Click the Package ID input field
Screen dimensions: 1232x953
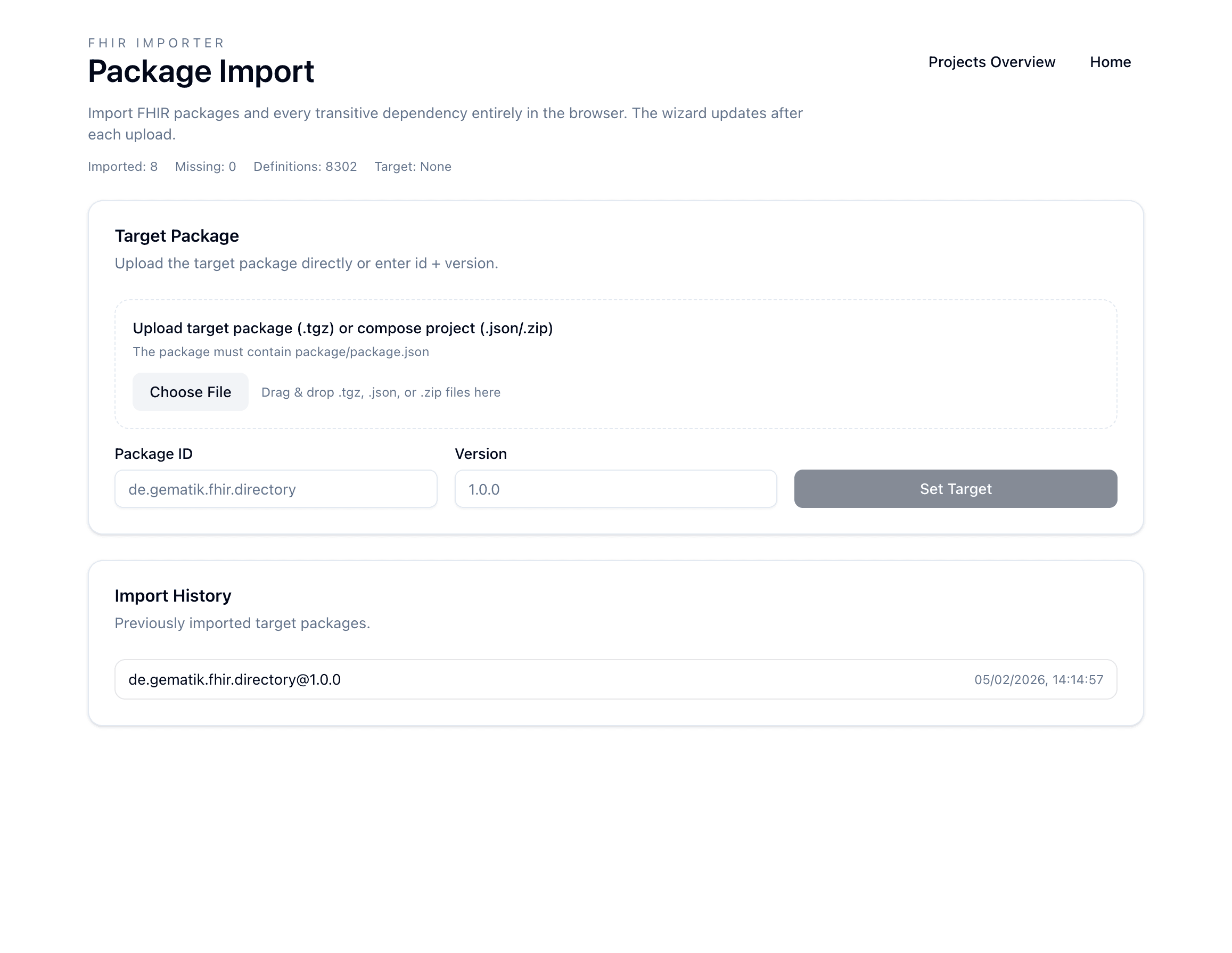click(x=276, y=489)
